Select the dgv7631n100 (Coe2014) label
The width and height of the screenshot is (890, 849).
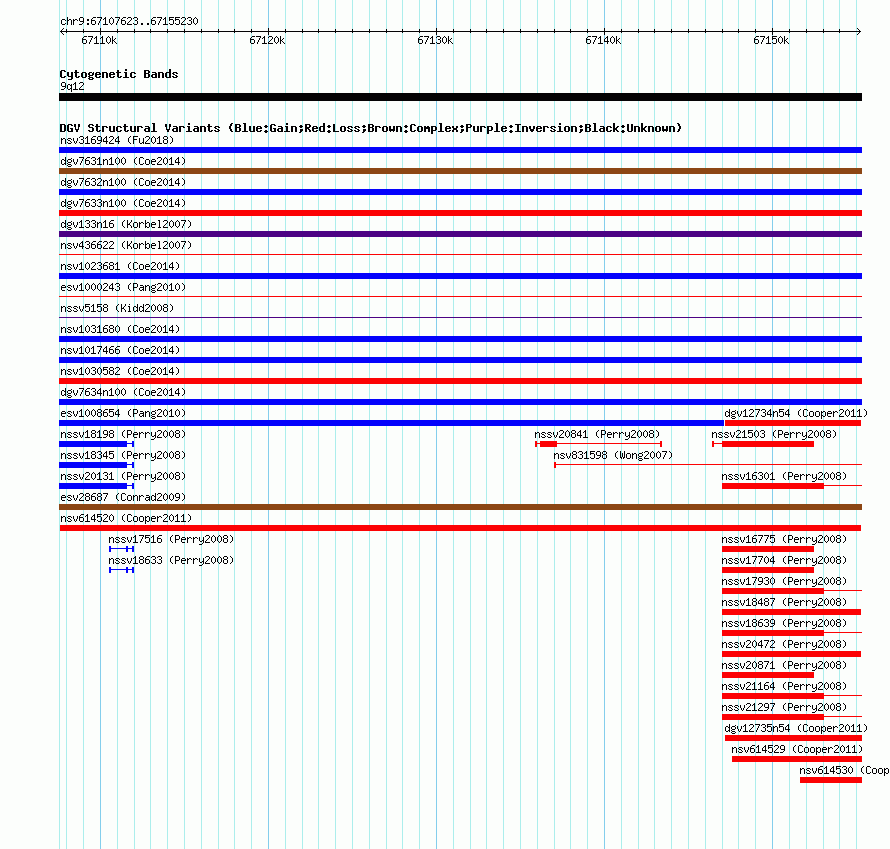coord(123,161)
